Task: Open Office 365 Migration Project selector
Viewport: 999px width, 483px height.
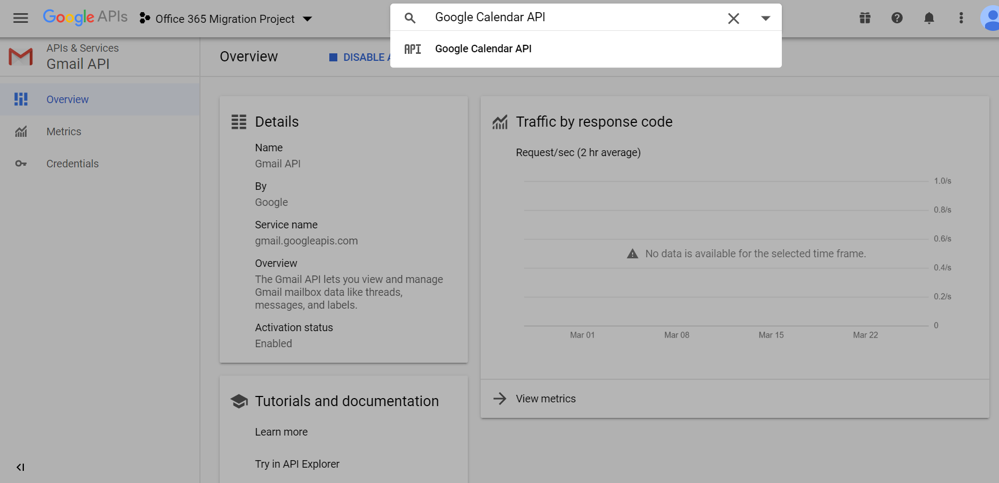Action: pos(226,19)
